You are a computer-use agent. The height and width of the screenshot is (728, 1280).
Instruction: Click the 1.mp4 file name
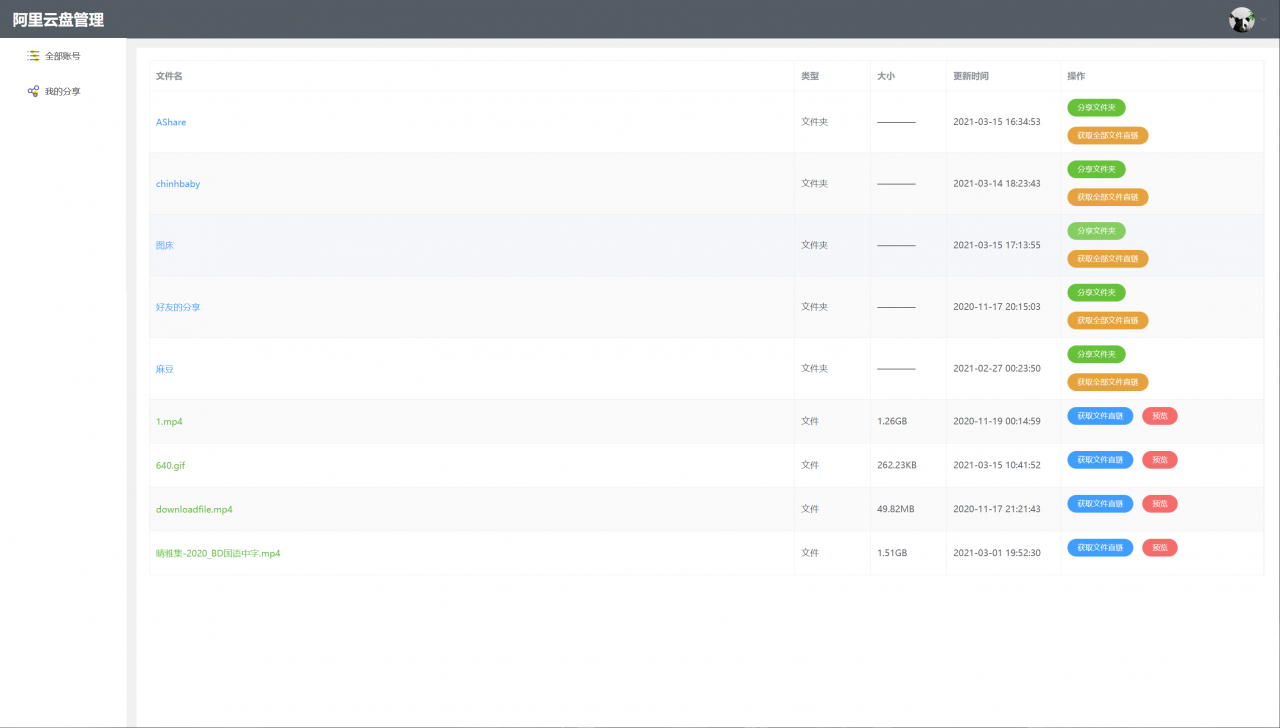[x=169, y=422]
